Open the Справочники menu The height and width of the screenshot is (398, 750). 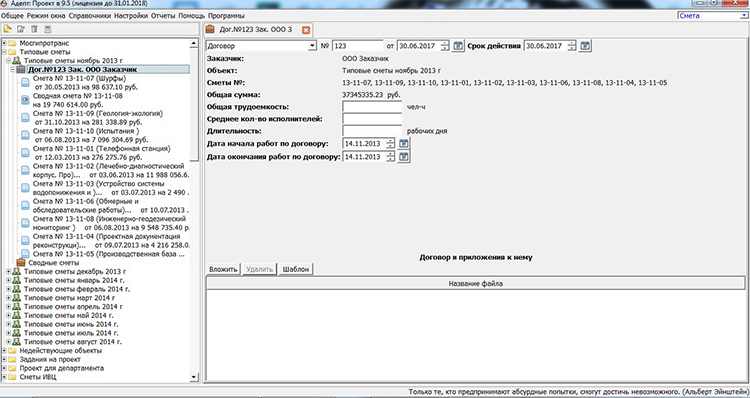click(89, 16)
